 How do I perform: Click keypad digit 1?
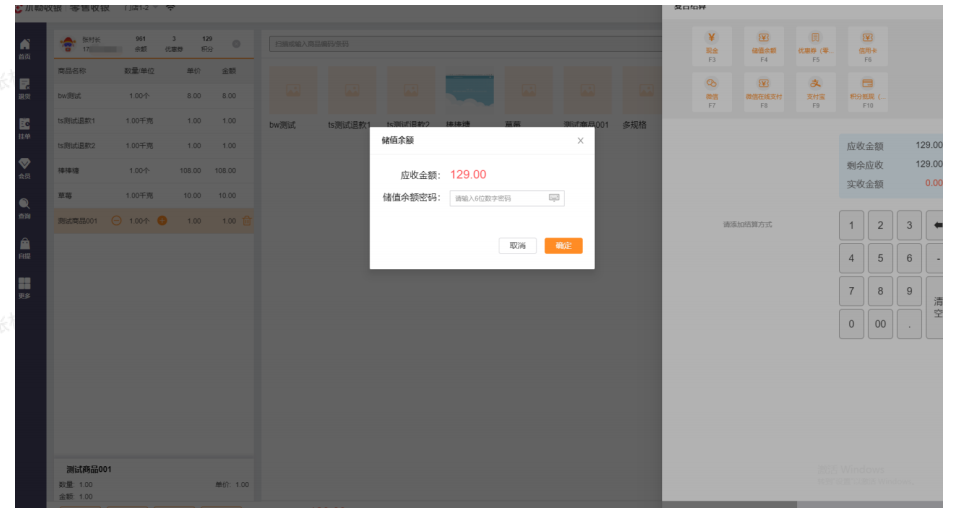[851, 225]
